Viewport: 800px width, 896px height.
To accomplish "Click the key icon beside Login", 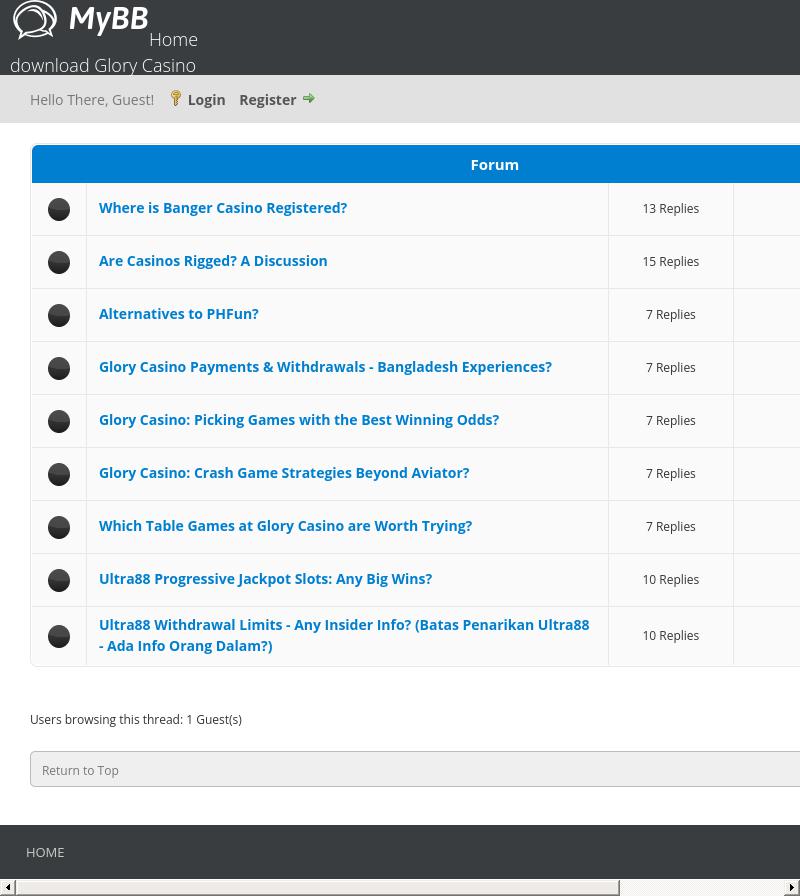I will tap(176, 99).
